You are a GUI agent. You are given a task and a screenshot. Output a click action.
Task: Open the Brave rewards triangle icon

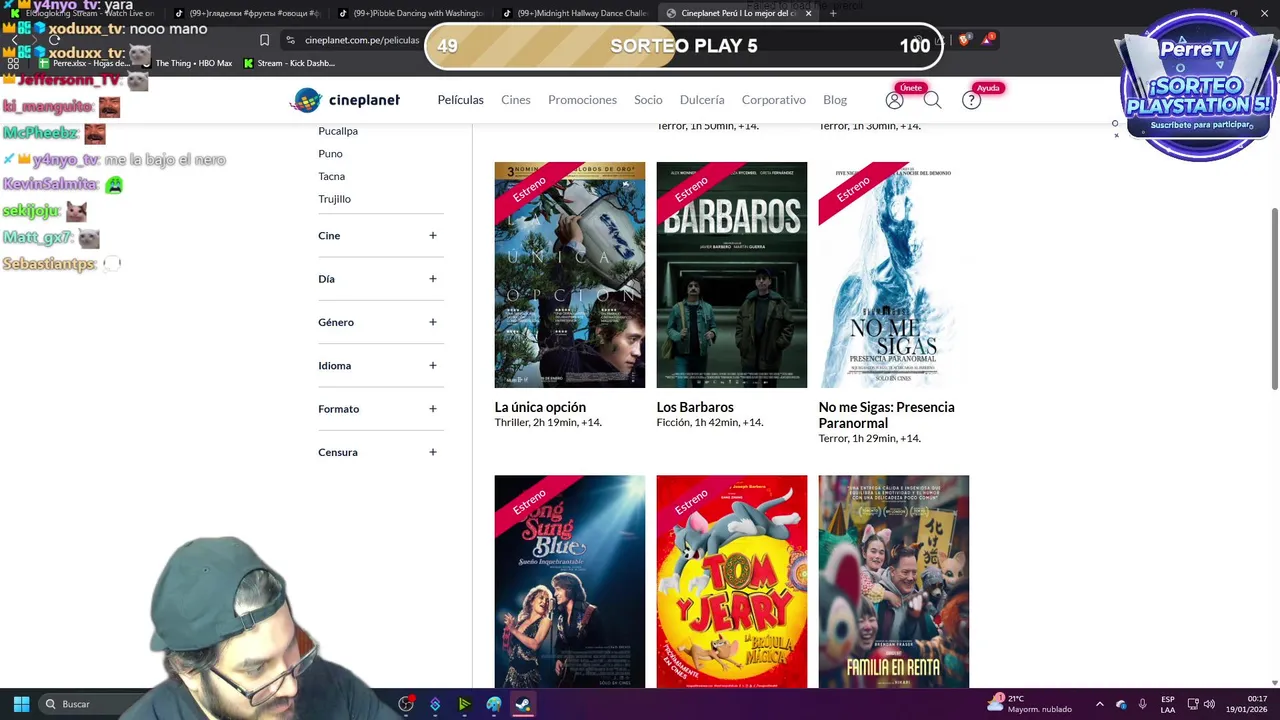point(987,40)
